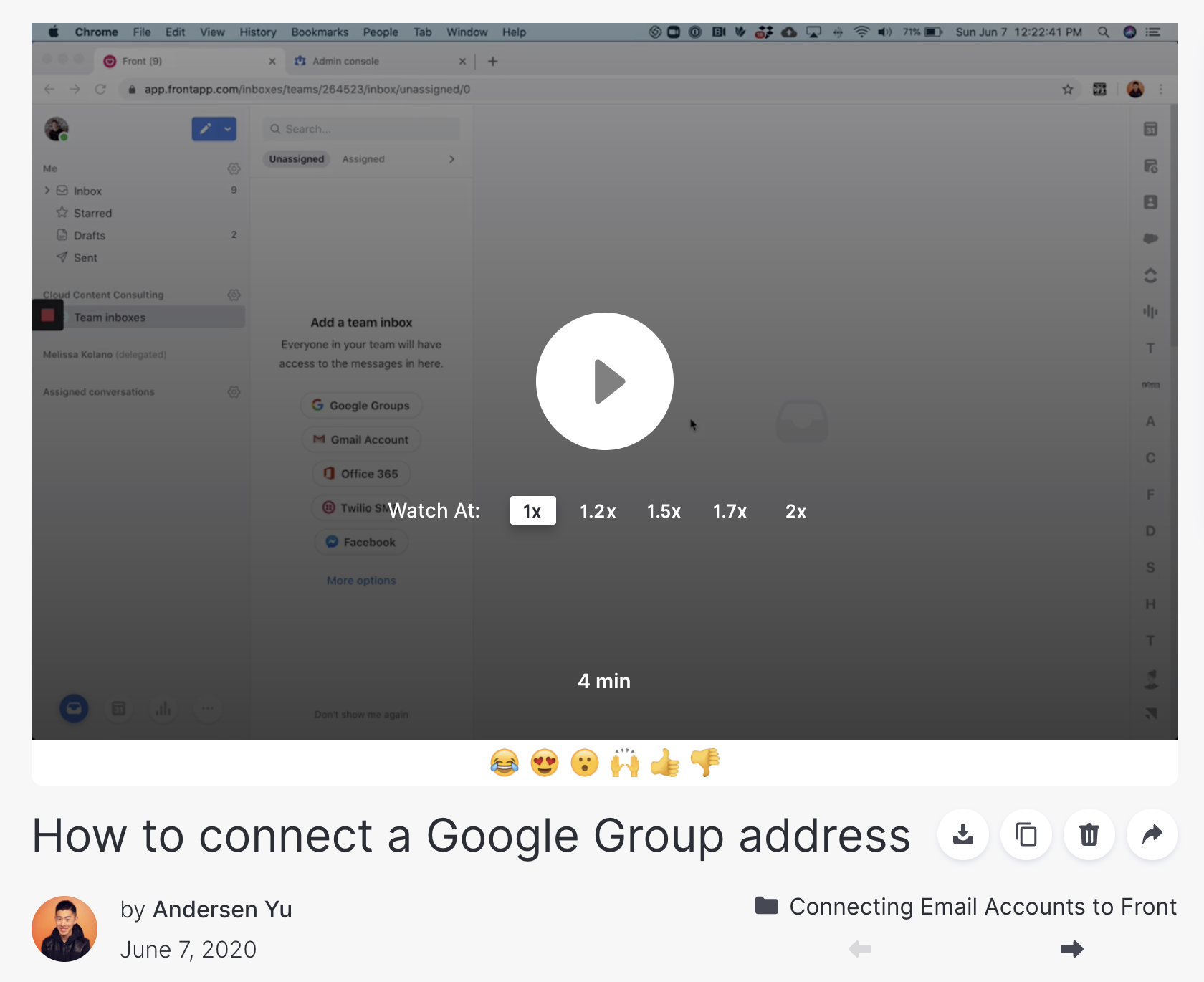Open the author name Andersen Yu
Viewport: 1204px width, 982px height.
[x=222, y=910]
